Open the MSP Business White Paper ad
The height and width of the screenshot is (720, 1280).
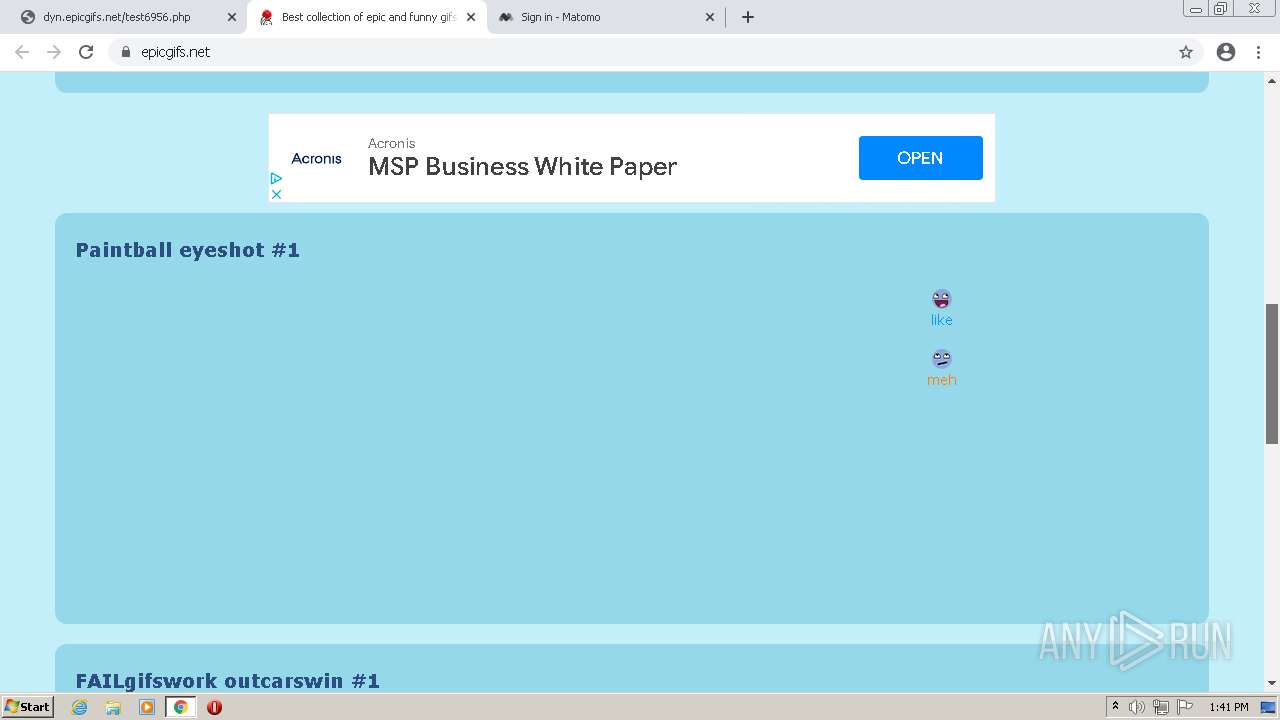tap(522, 166)
